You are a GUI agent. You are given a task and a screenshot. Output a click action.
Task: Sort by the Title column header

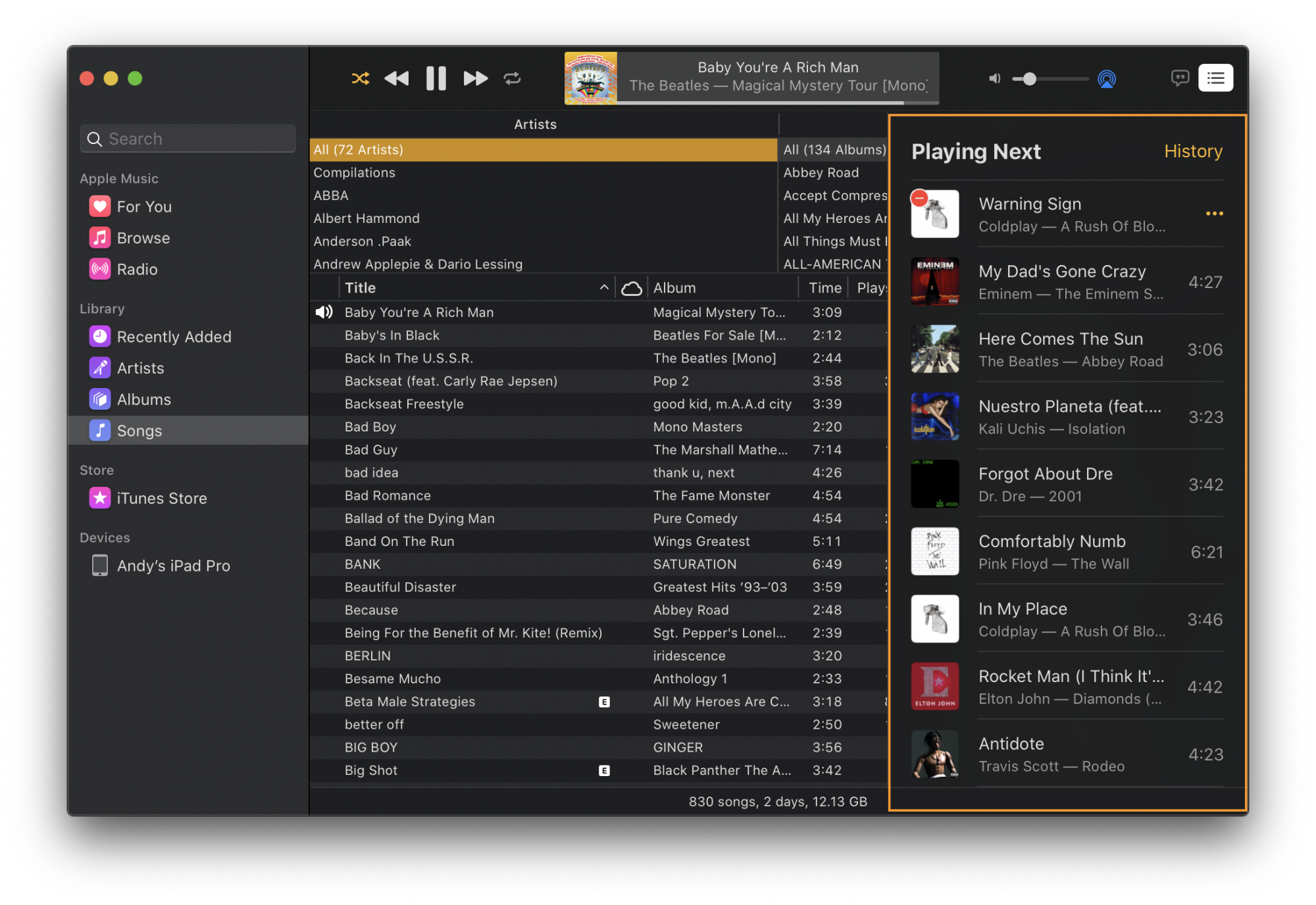476,288
